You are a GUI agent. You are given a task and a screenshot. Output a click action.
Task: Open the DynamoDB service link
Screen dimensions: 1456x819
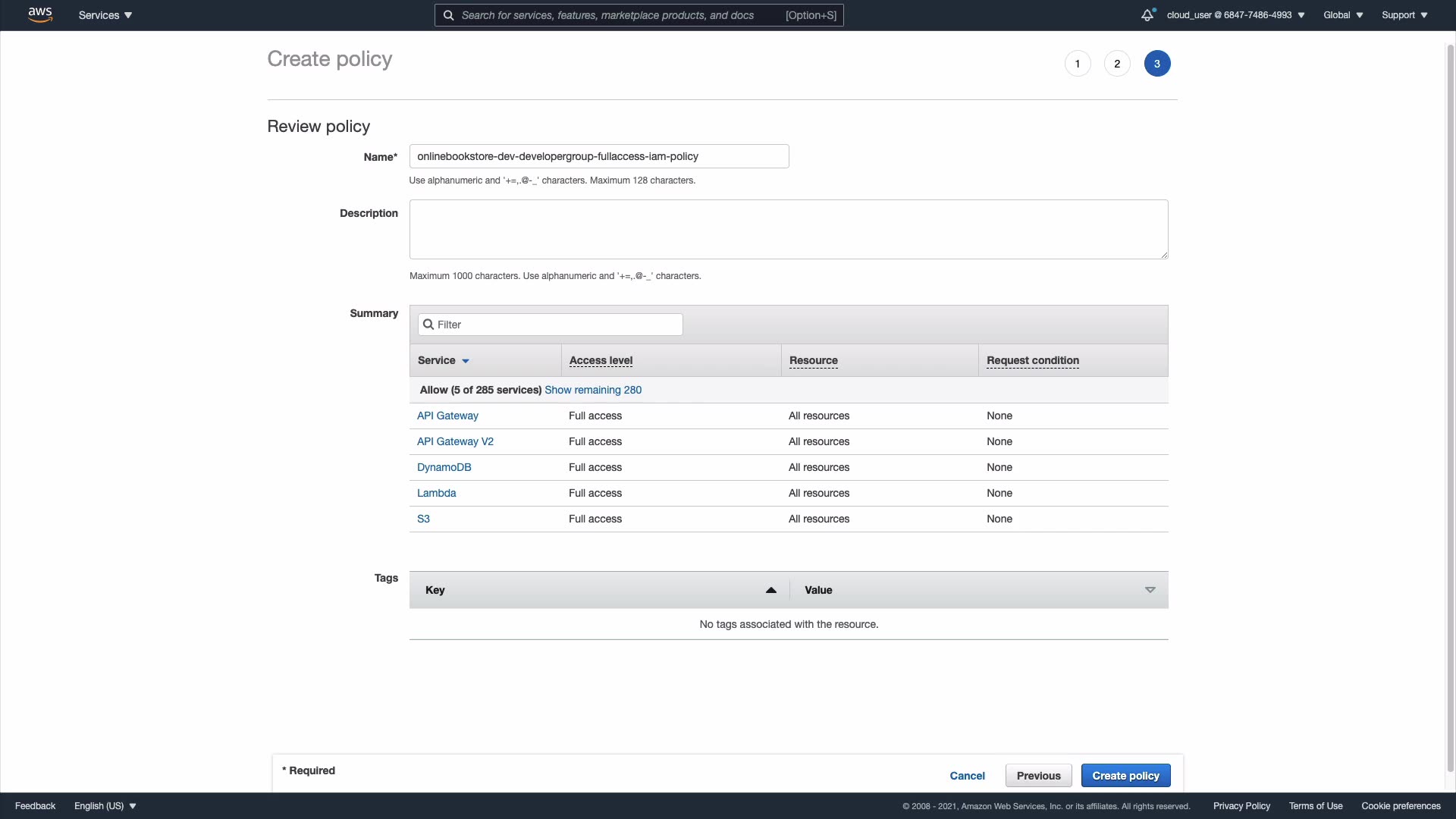444,467
